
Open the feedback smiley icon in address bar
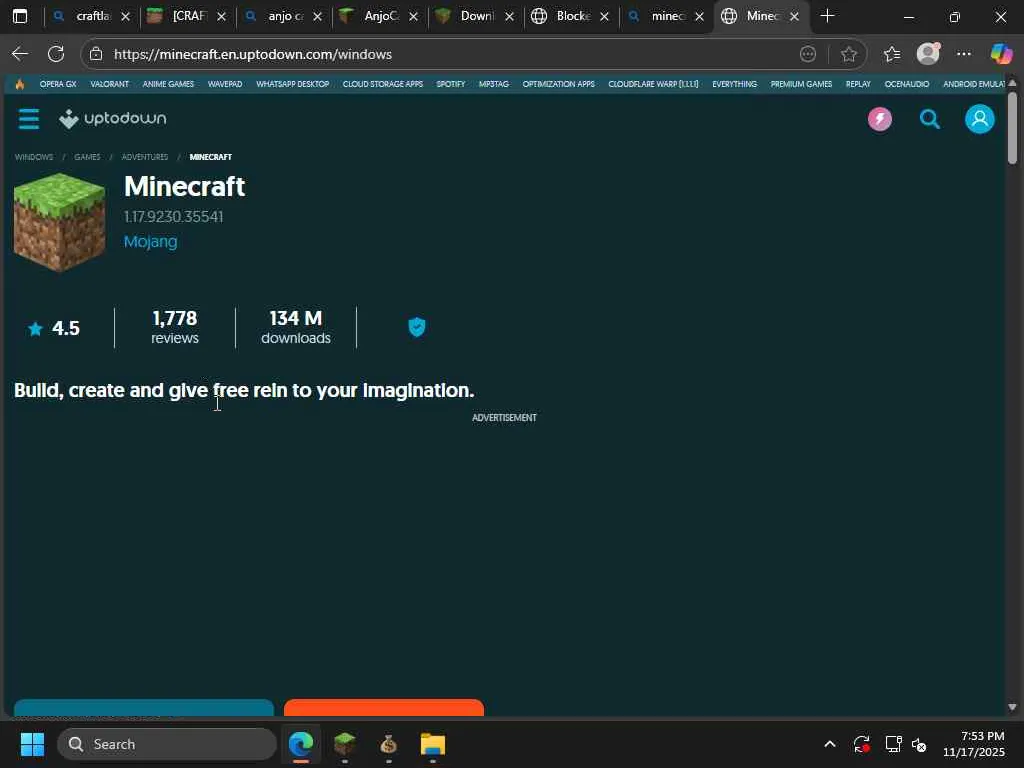pyautogui.click(x=808, y=54)
